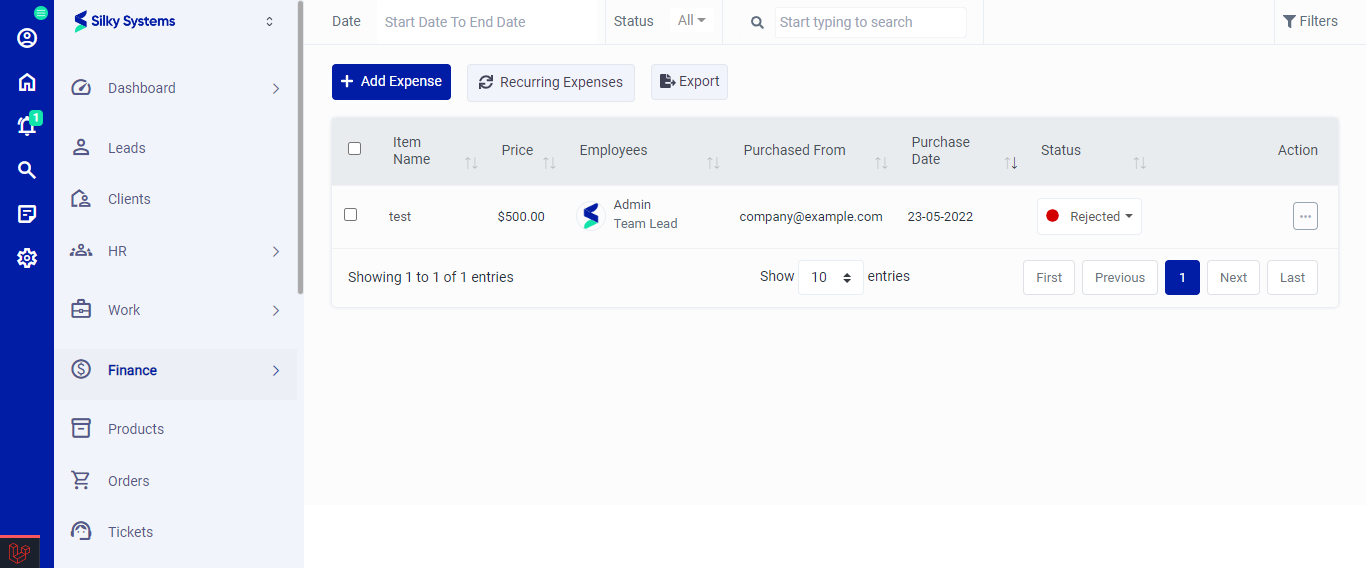Open the Rejected status dropdown
The width and height of the screenshot is (1366, 568).
point(1089,216)
